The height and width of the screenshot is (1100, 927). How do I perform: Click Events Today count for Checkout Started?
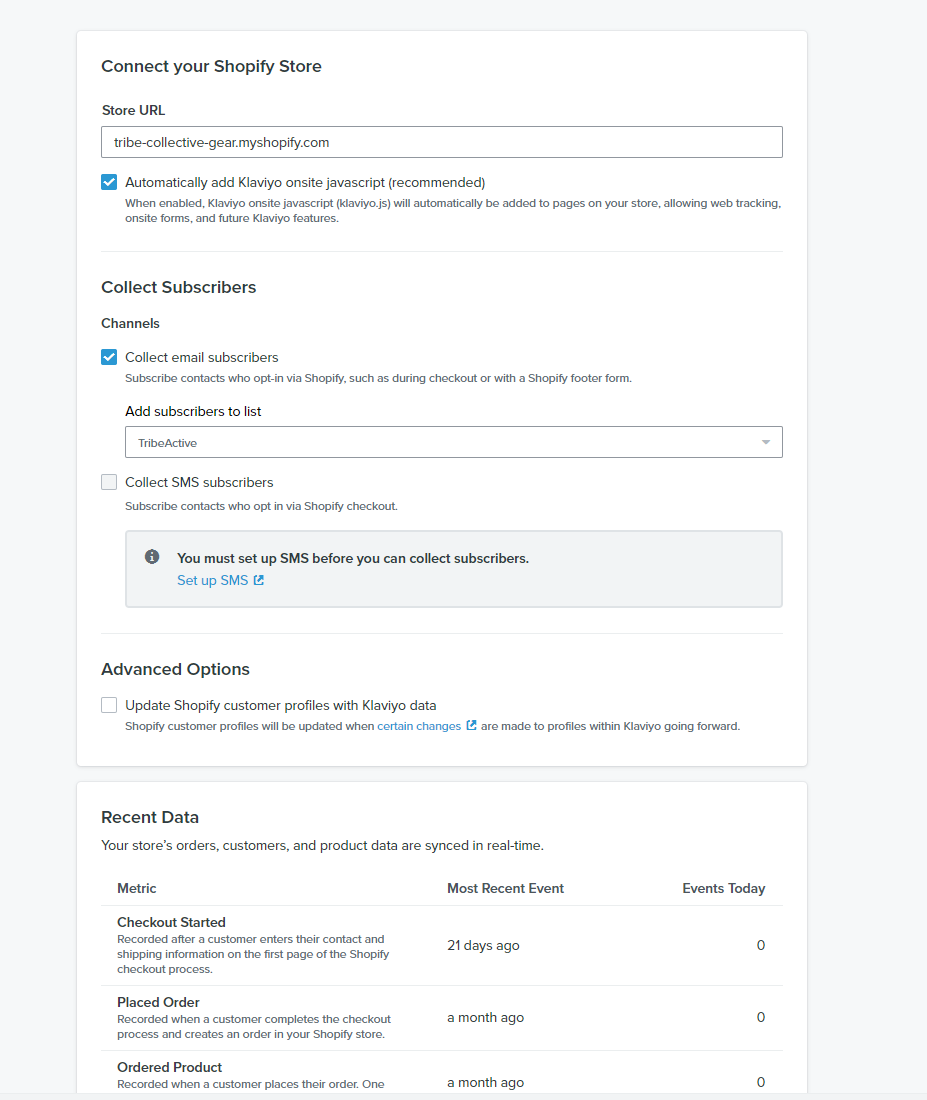[761, 946]
